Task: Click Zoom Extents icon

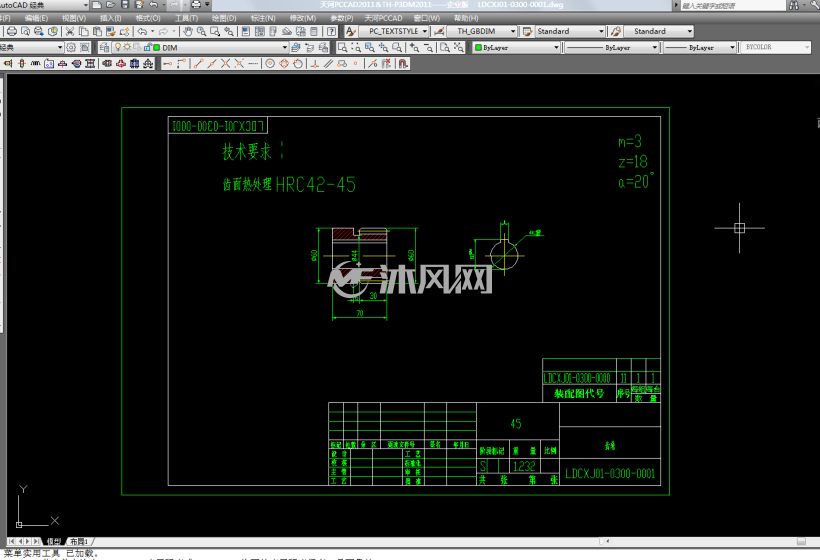Action: click(459, 48)
